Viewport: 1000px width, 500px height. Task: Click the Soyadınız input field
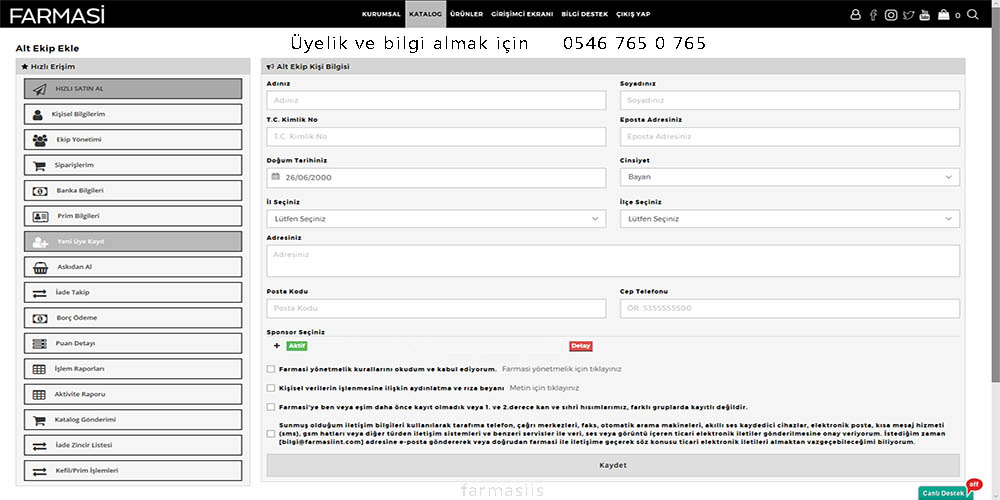[x=790, y=100]
